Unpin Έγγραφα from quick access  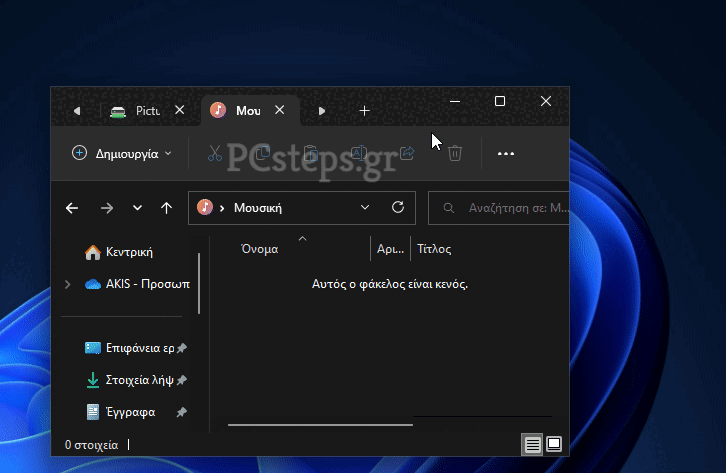pos(182,412)
